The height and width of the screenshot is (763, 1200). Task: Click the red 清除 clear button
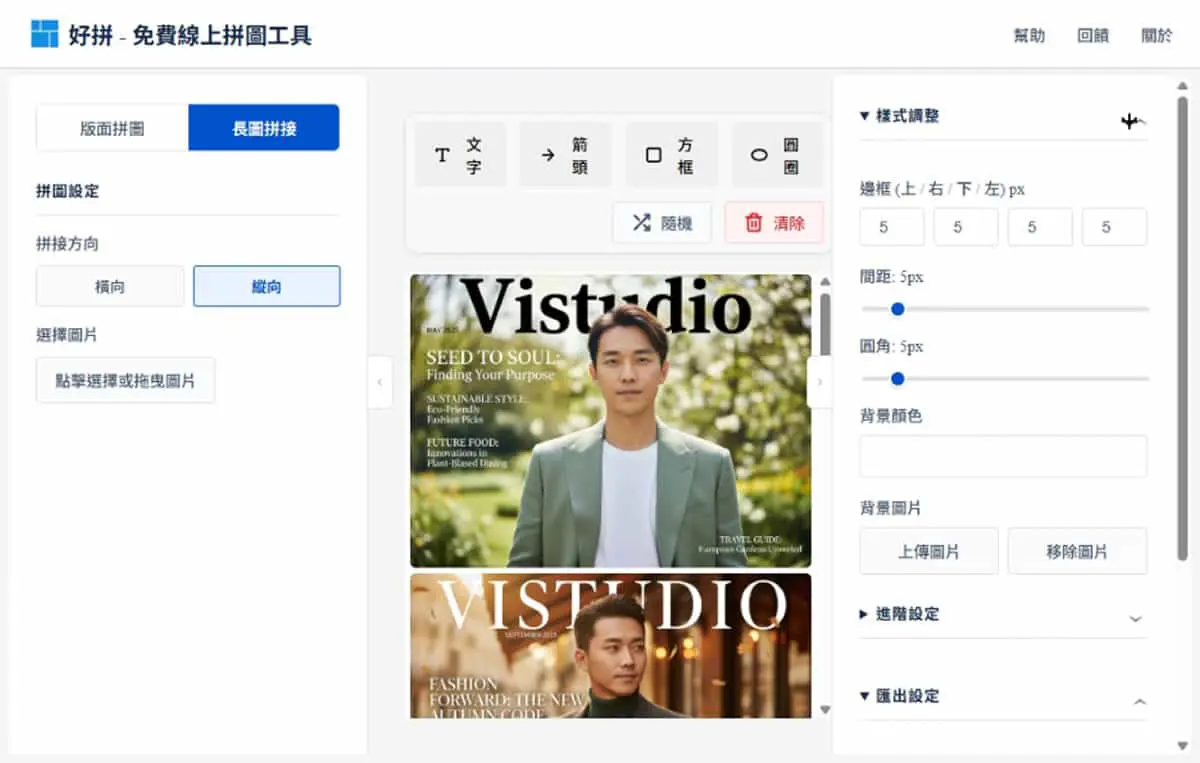coord(774,223)
